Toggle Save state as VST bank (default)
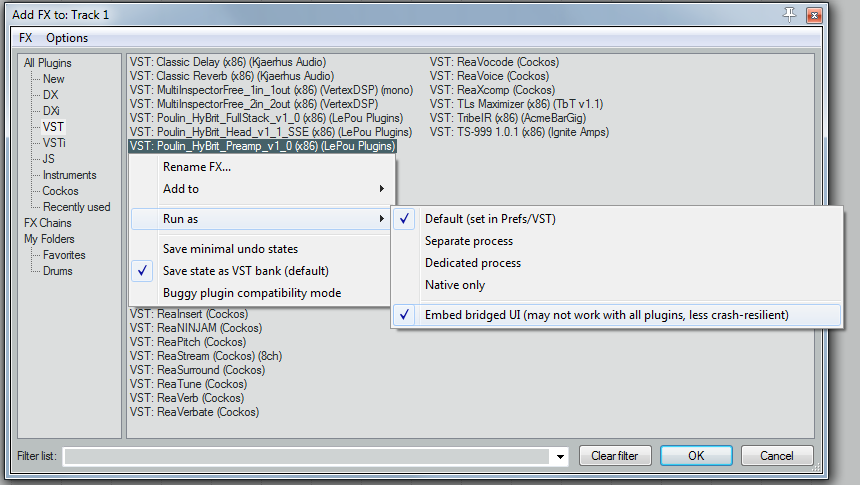860x485 pixels. point(262,270)
